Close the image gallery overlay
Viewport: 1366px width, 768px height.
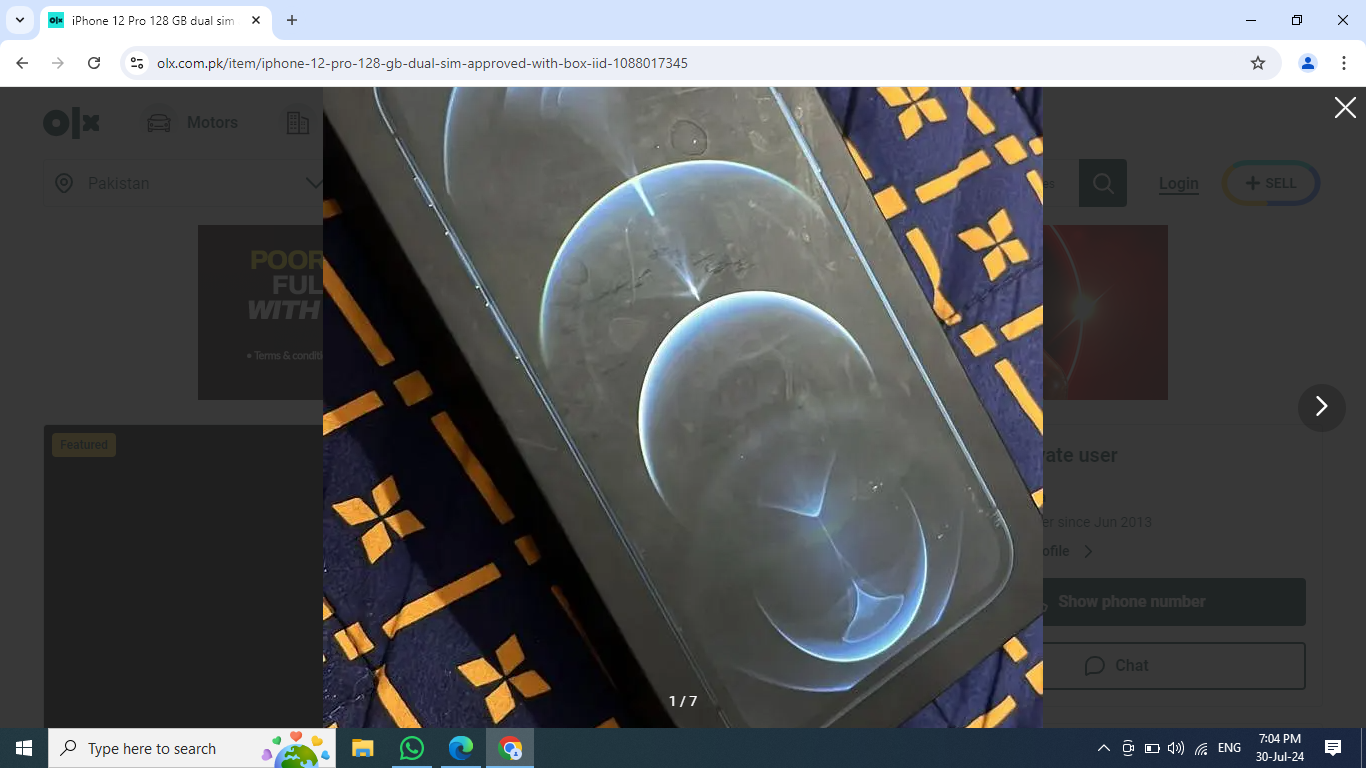click(x=1345, y=108)
